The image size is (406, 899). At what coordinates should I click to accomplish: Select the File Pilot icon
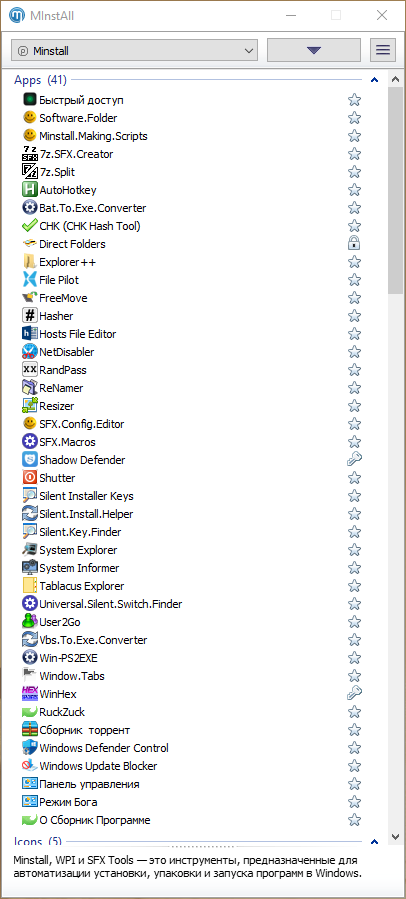click(29, 280)
